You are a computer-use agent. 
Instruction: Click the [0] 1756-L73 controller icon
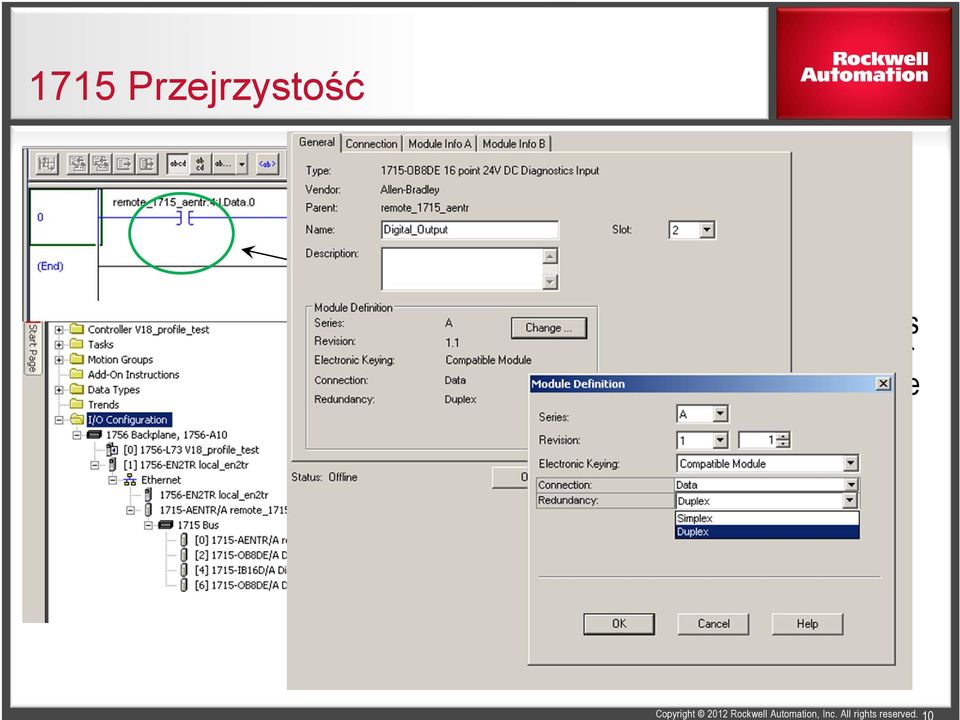(112, 450)
